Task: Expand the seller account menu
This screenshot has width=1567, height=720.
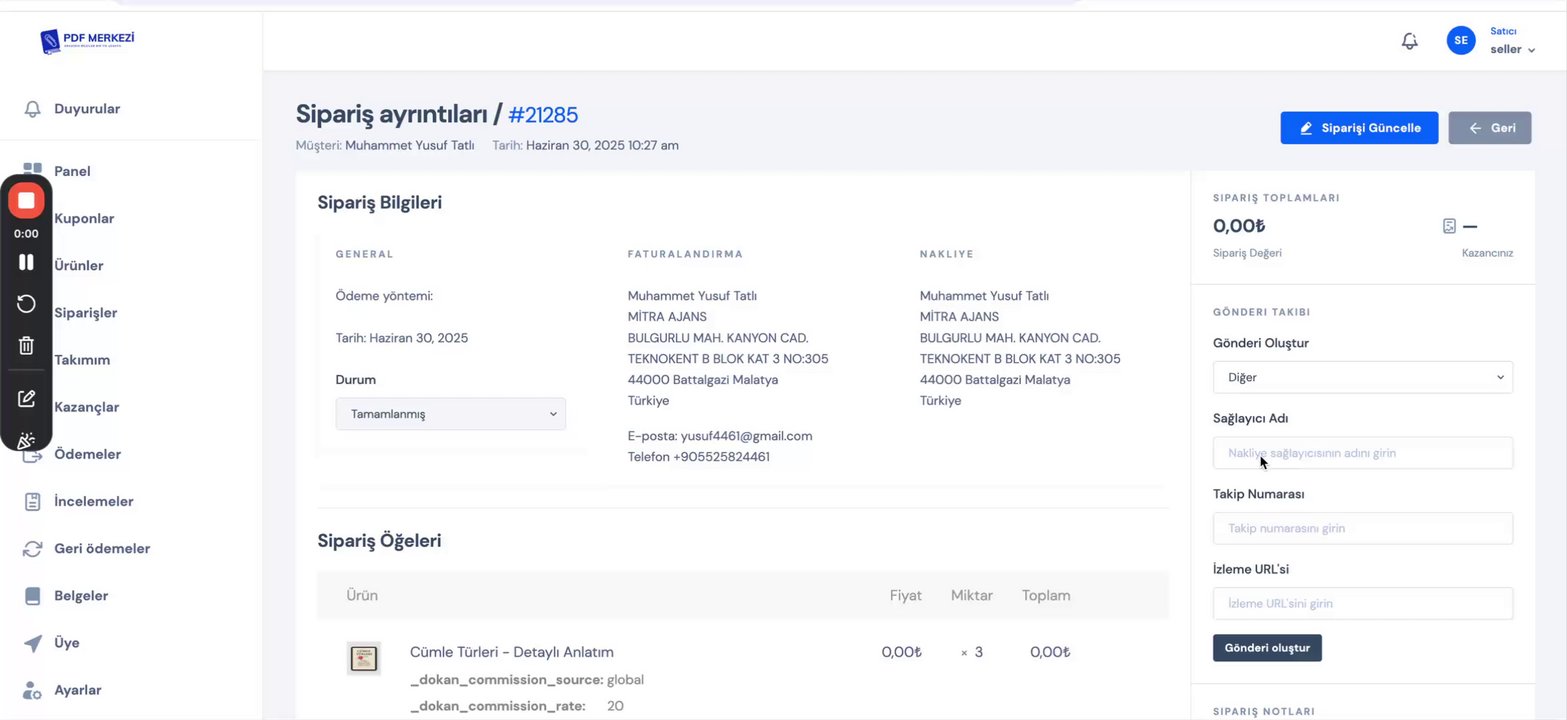Action: 1512,49
